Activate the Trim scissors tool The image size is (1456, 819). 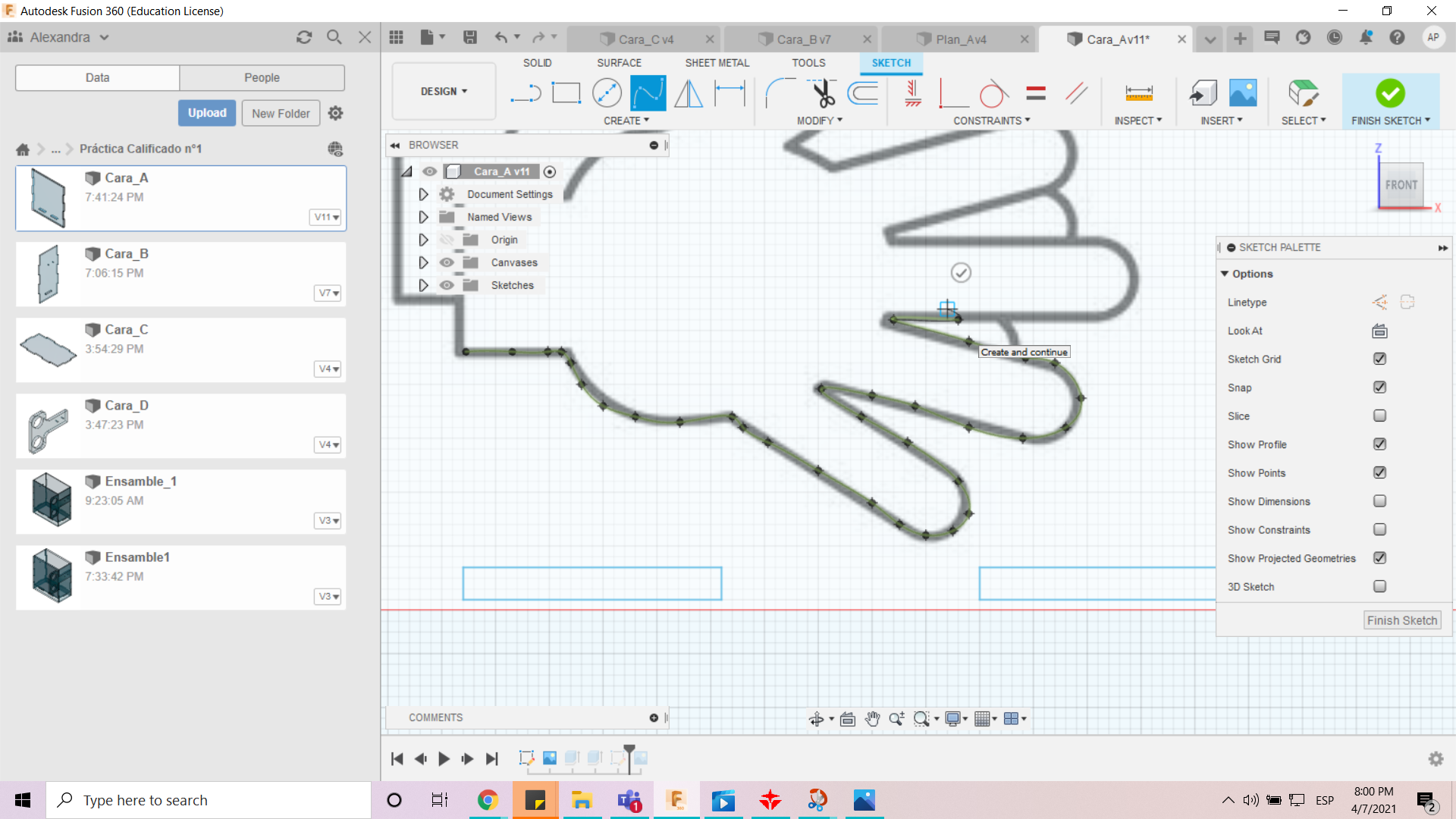tap(823, 93)
